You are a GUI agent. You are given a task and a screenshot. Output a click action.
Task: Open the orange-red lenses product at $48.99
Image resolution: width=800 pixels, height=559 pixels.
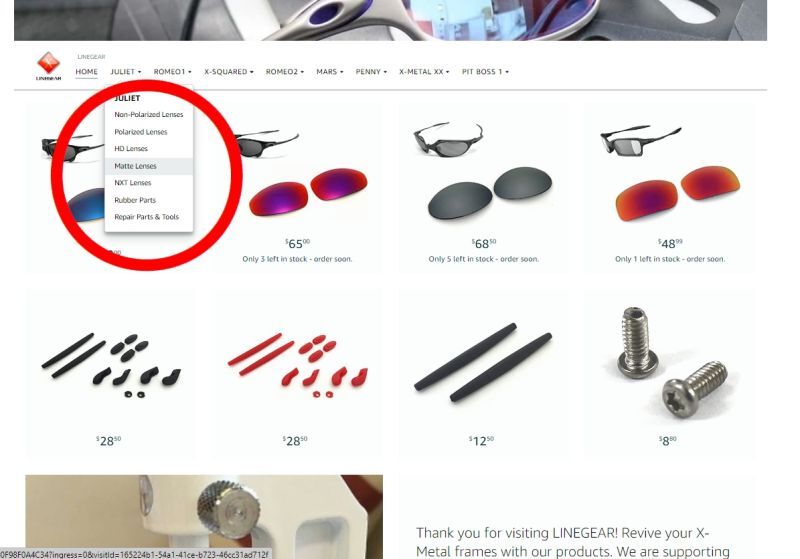(x=670, y=172)
